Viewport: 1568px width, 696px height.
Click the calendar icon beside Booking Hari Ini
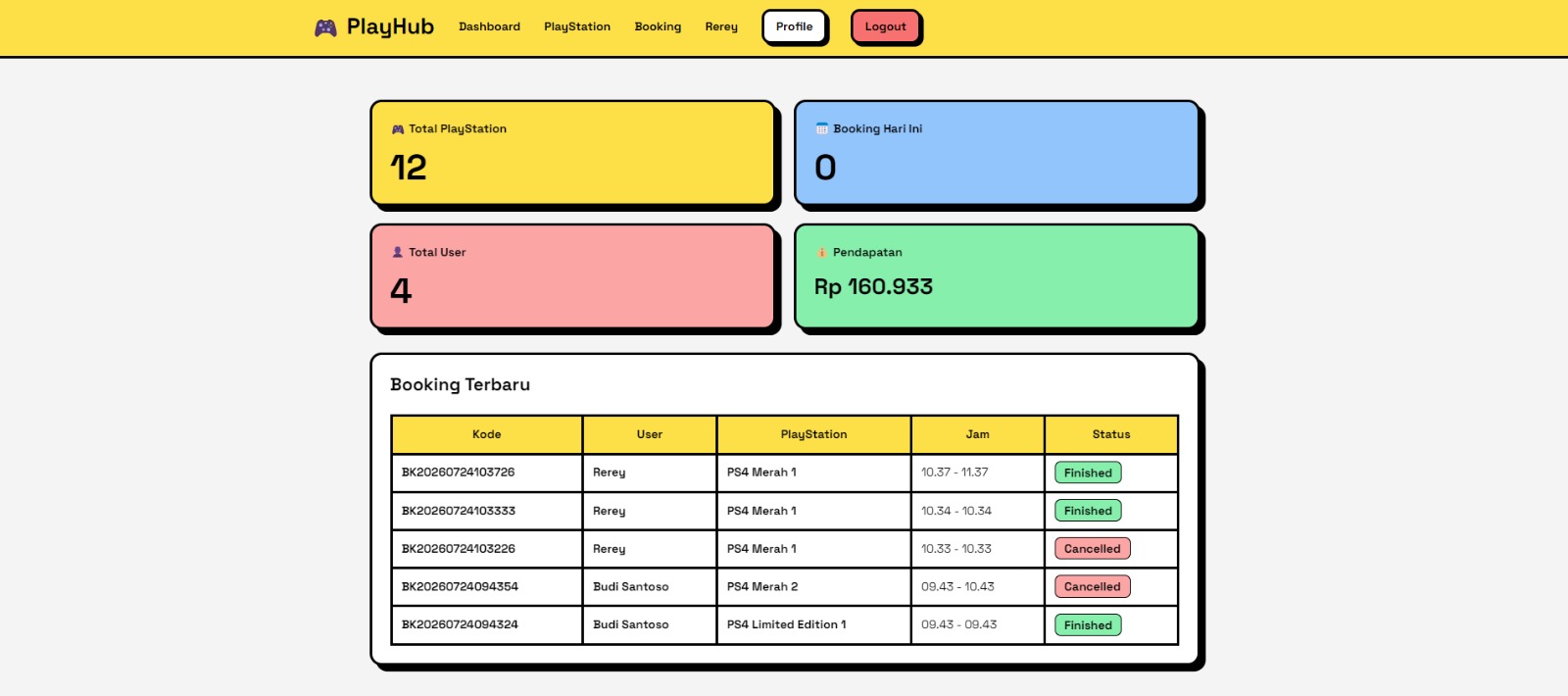coord(822,129)
